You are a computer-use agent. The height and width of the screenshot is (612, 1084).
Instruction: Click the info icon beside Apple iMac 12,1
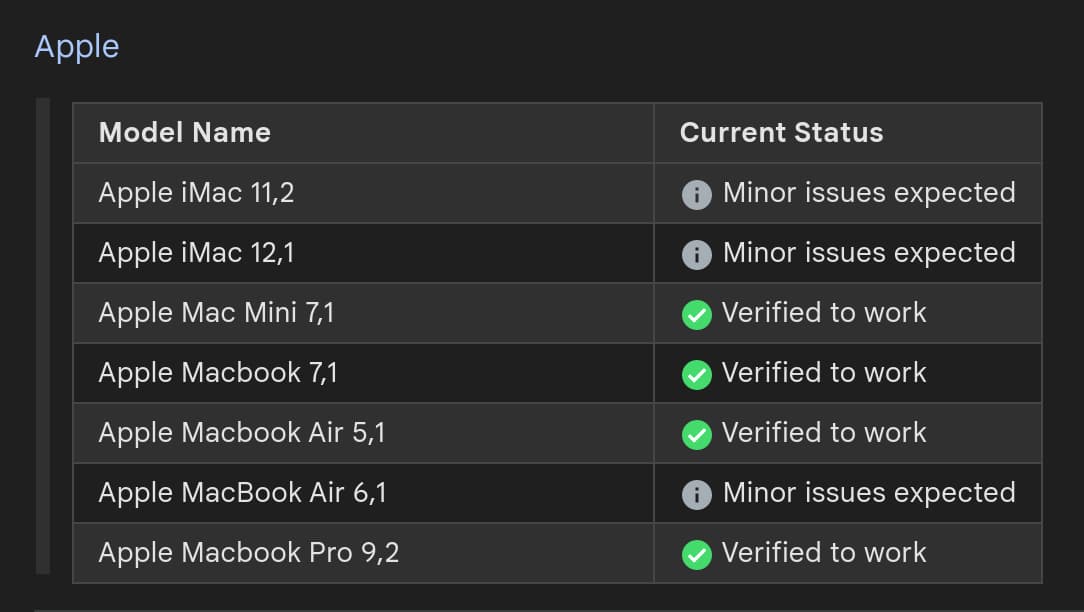point(696,254)
